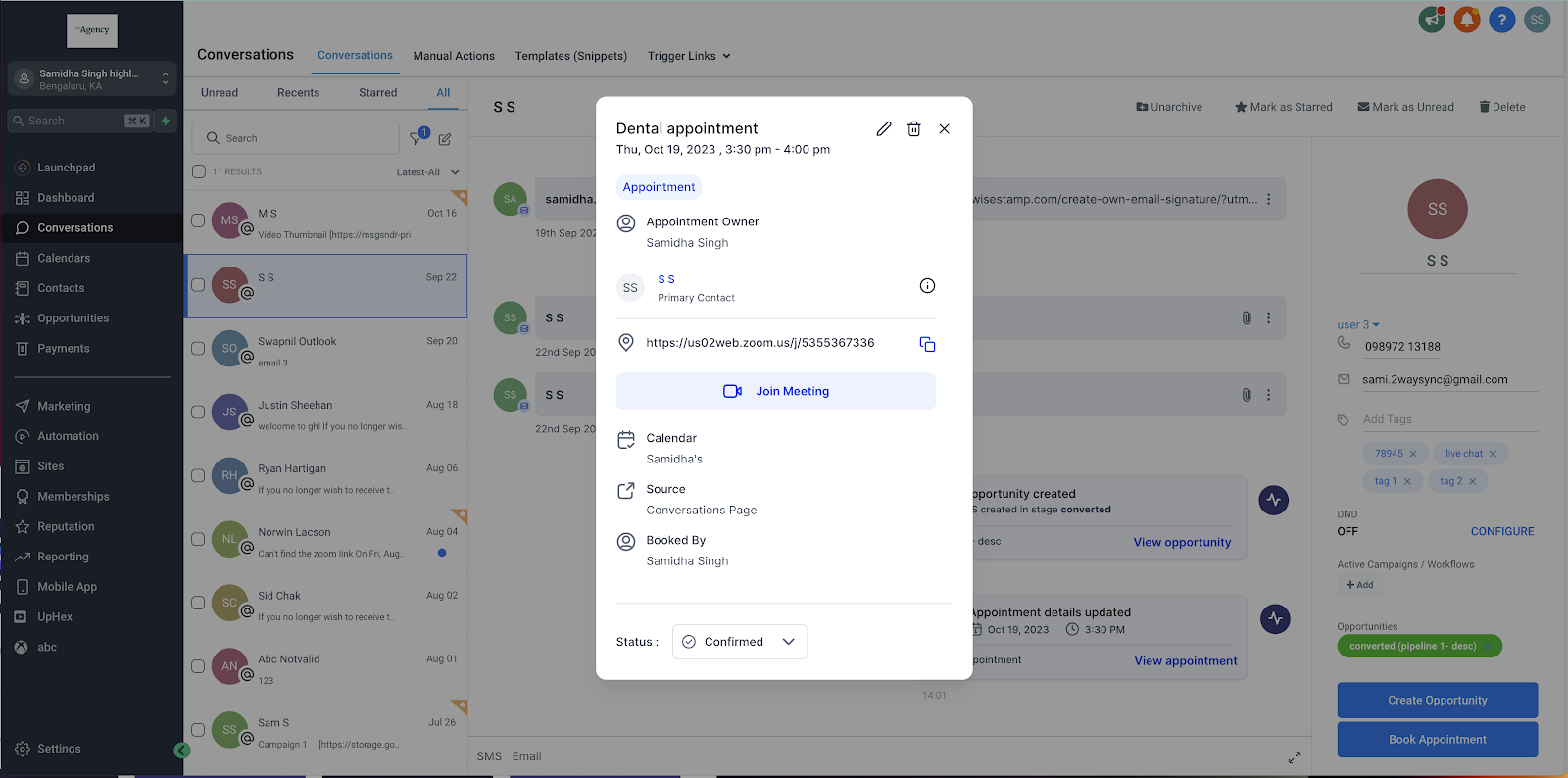
Task: Remove the 78945 tag
Action: [1413, 454]
